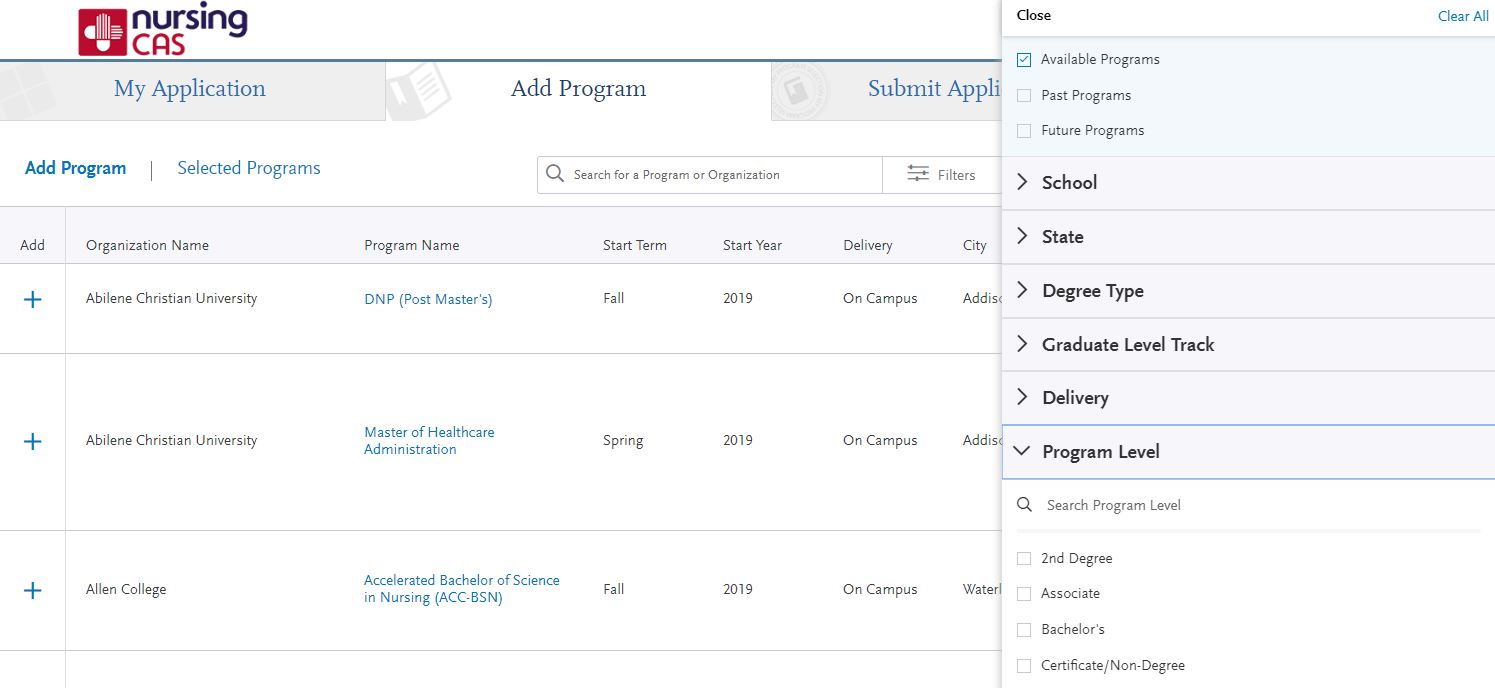Click the Filters slider icon
The image size is (1495, 688).
click(x=917, y=175)
